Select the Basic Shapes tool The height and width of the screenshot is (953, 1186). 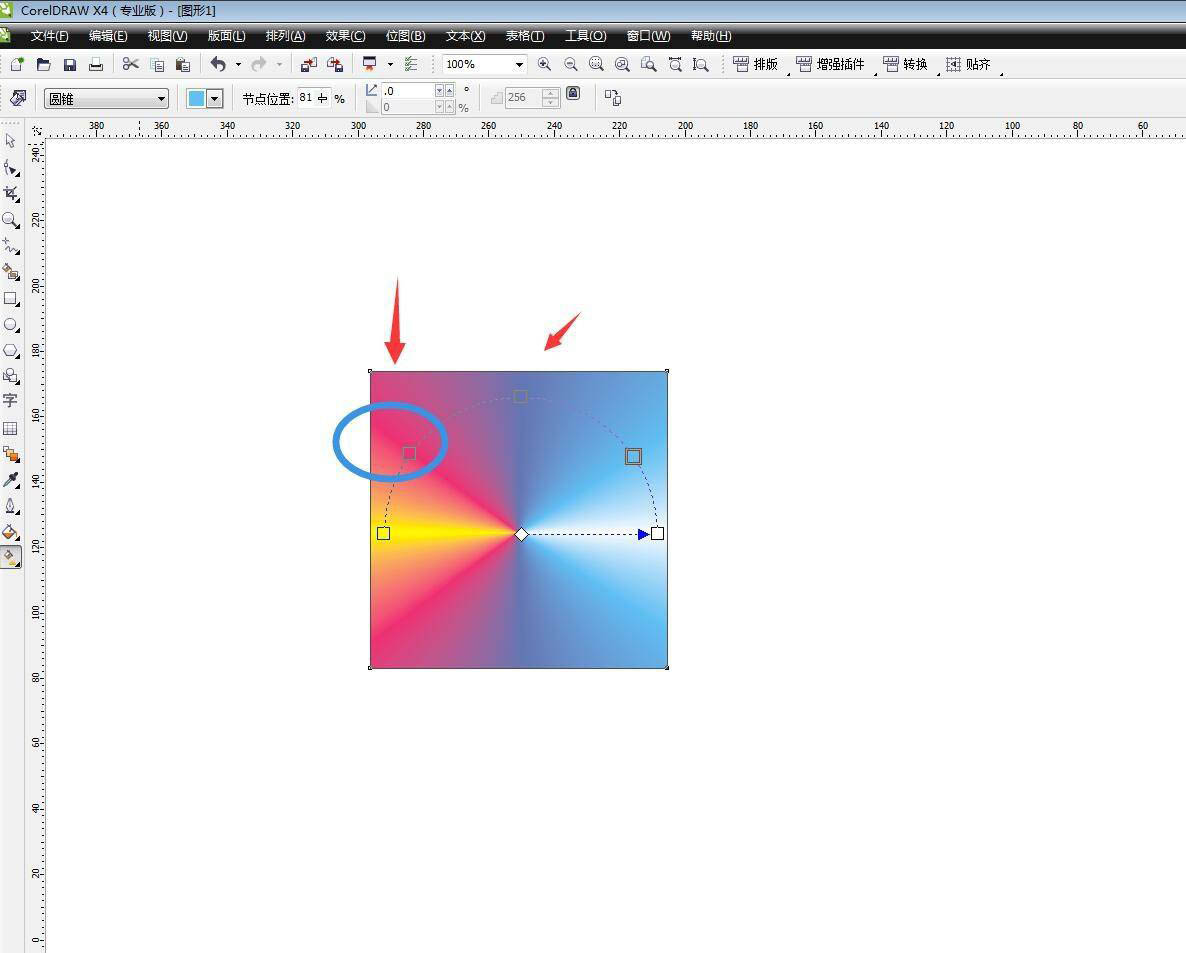tap(11, 376)
